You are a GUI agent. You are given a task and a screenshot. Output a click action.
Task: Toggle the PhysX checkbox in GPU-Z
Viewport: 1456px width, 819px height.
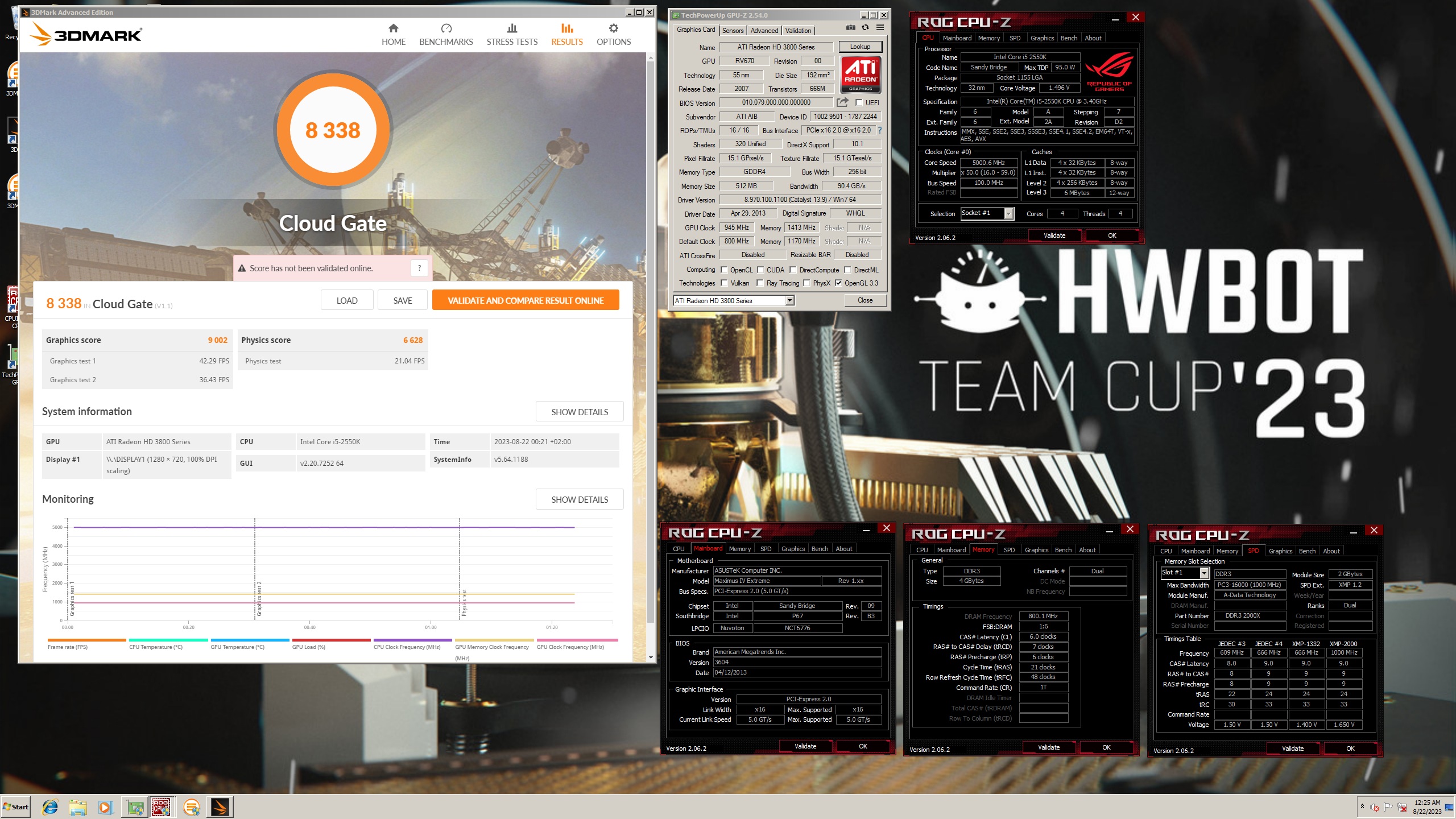pos(806,283)
